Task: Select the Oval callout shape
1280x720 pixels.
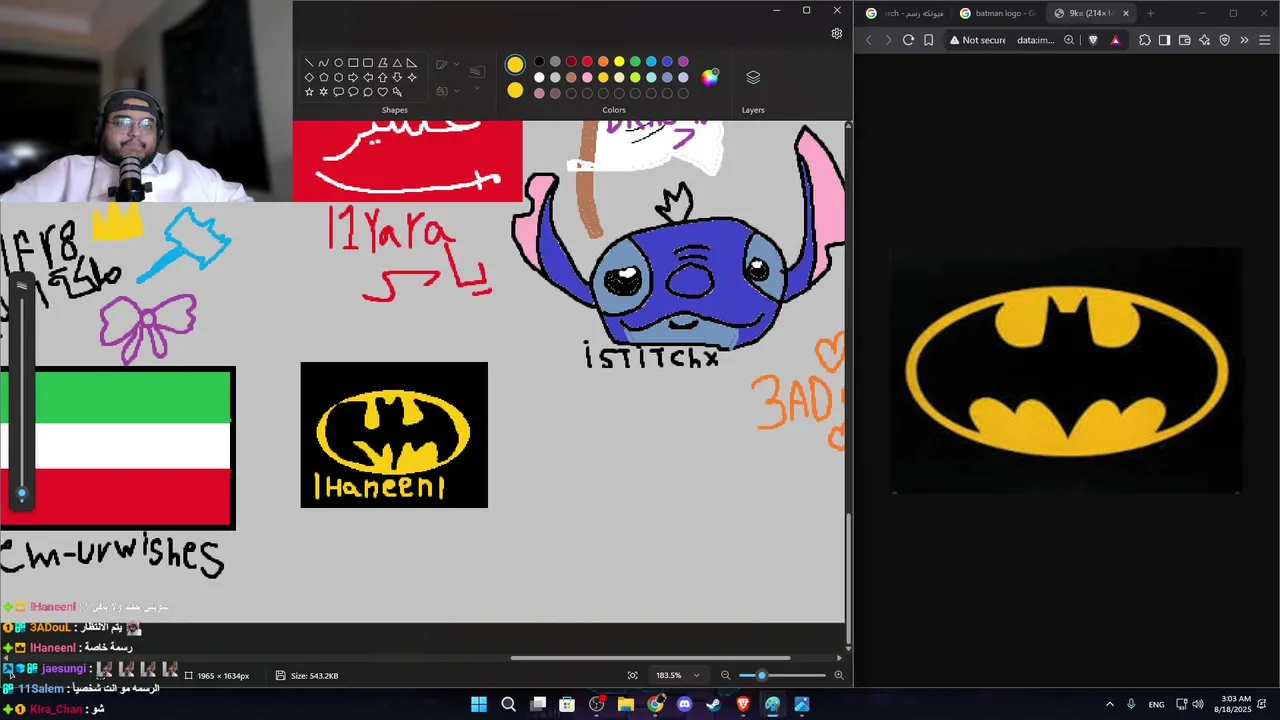Action: click(353, 92)
